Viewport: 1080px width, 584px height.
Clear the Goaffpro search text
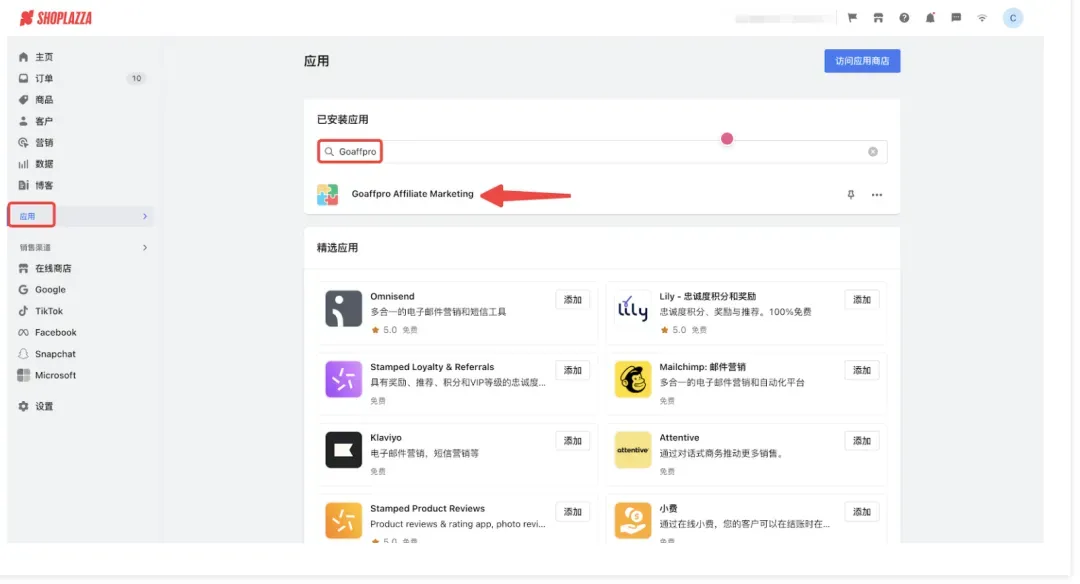click(x=873, y=152)
